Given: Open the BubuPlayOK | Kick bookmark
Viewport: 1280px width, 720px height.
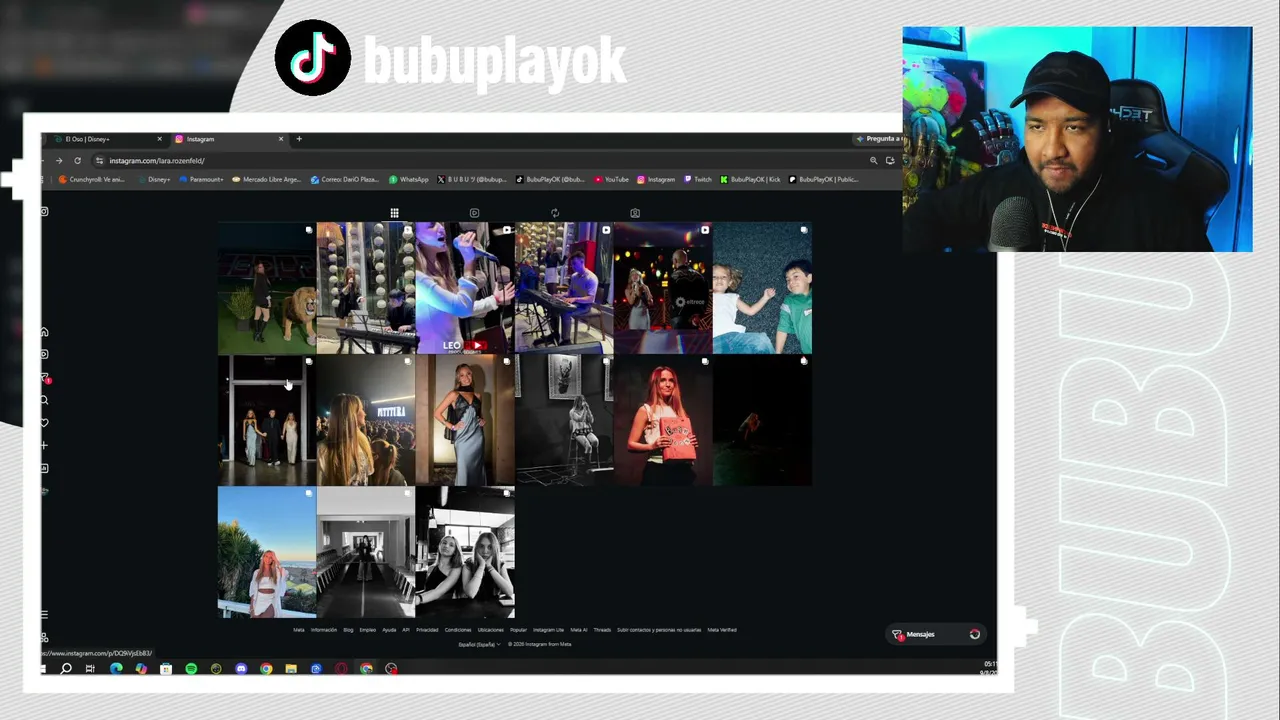Looking at the screenshot, I should [751, 180].
